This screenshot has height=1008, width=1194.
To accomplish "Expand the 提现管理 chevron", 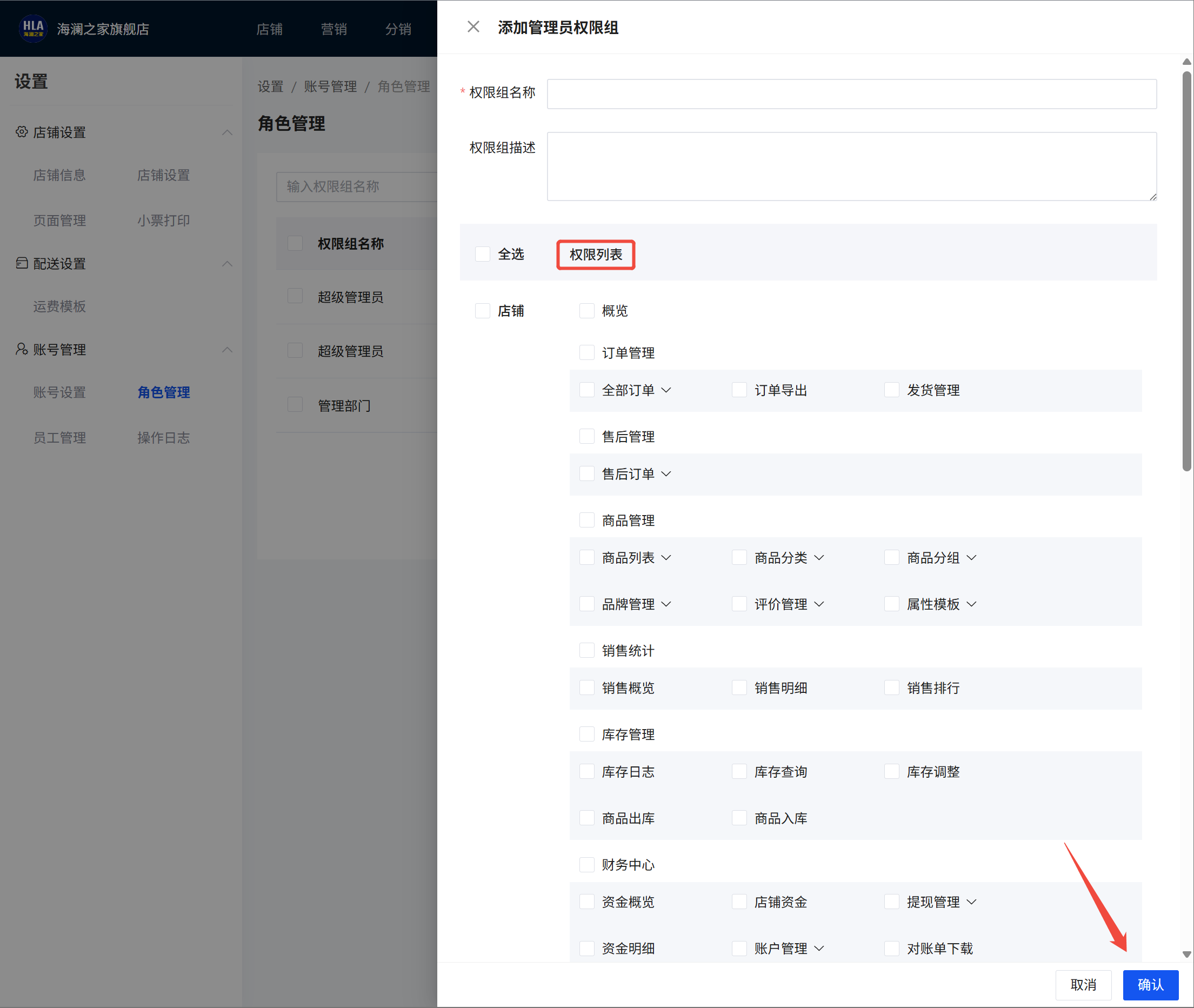I will click(x=972, y=902).
